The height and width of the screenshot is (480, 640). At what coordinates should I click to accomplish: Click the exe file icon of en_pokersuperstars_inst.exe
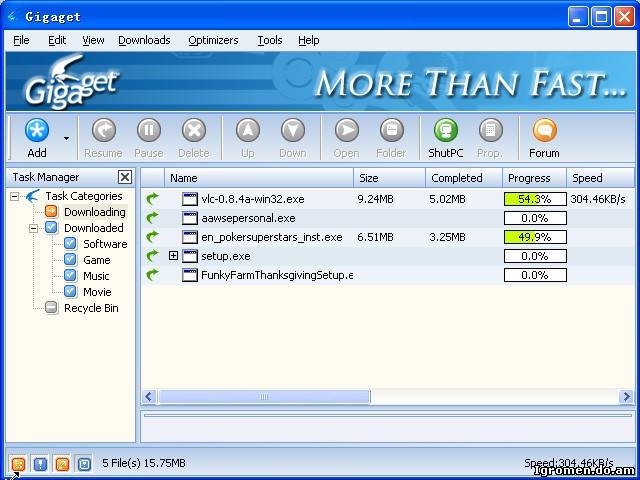pos(190,237)
